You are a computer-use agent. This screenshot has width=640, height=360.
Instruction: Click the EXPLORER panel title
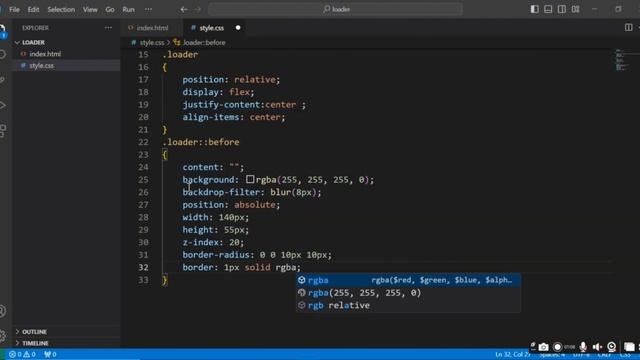36,28
